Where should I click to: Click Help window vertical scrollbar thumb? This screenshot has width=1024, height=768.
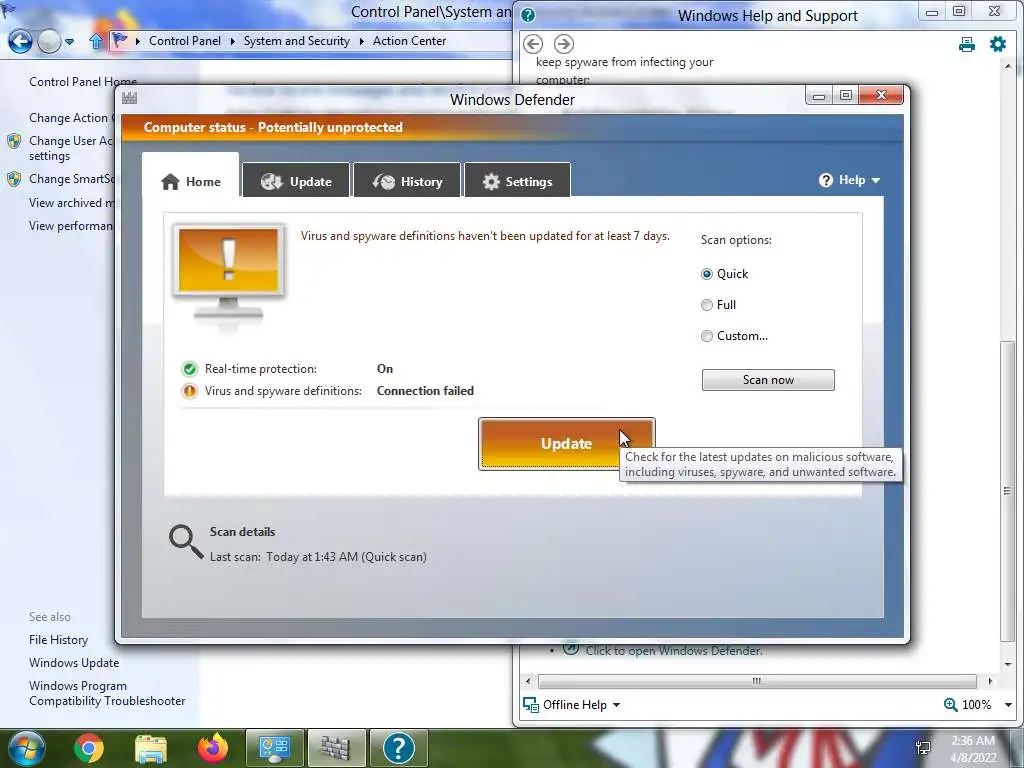(1007, 490)
